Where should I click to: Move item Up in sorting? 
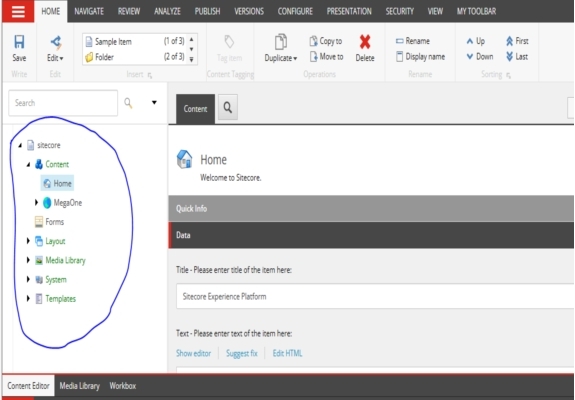pos(475,41)
